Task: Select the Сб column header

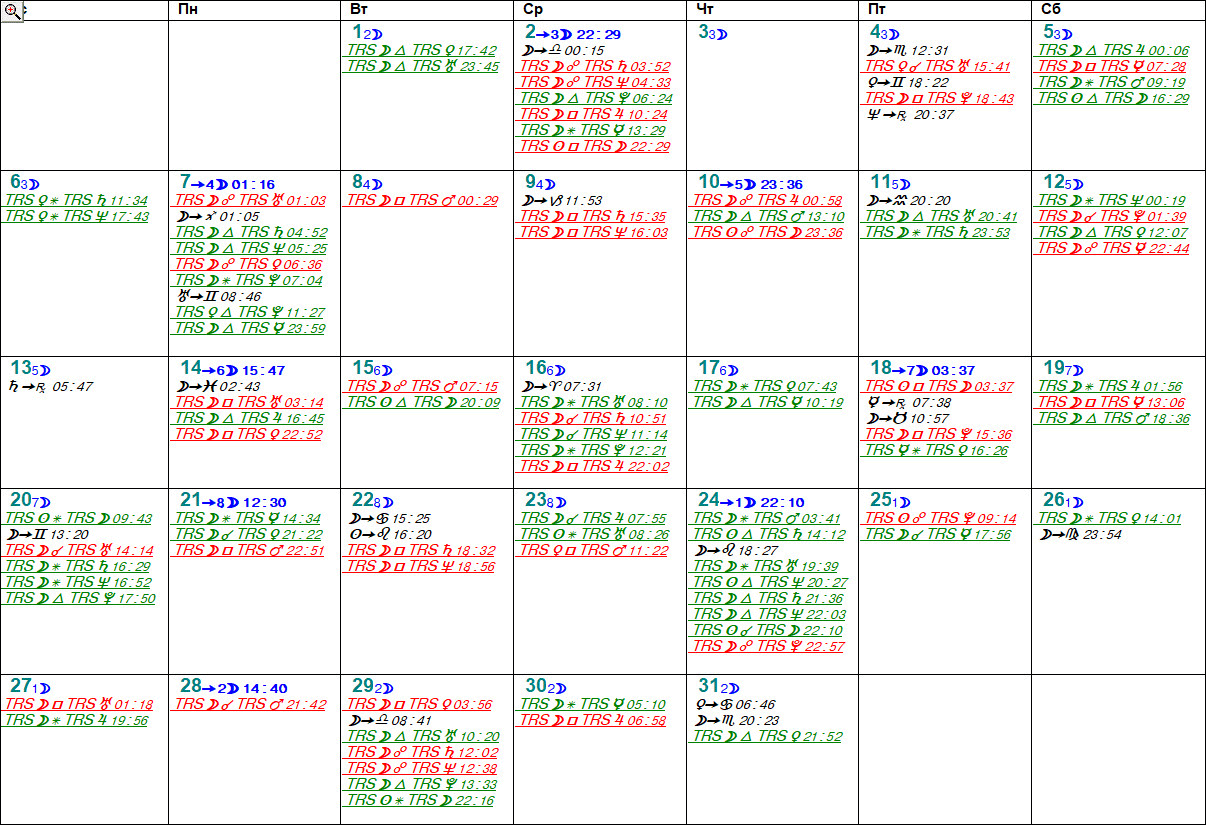Action: coord(1052,9)
